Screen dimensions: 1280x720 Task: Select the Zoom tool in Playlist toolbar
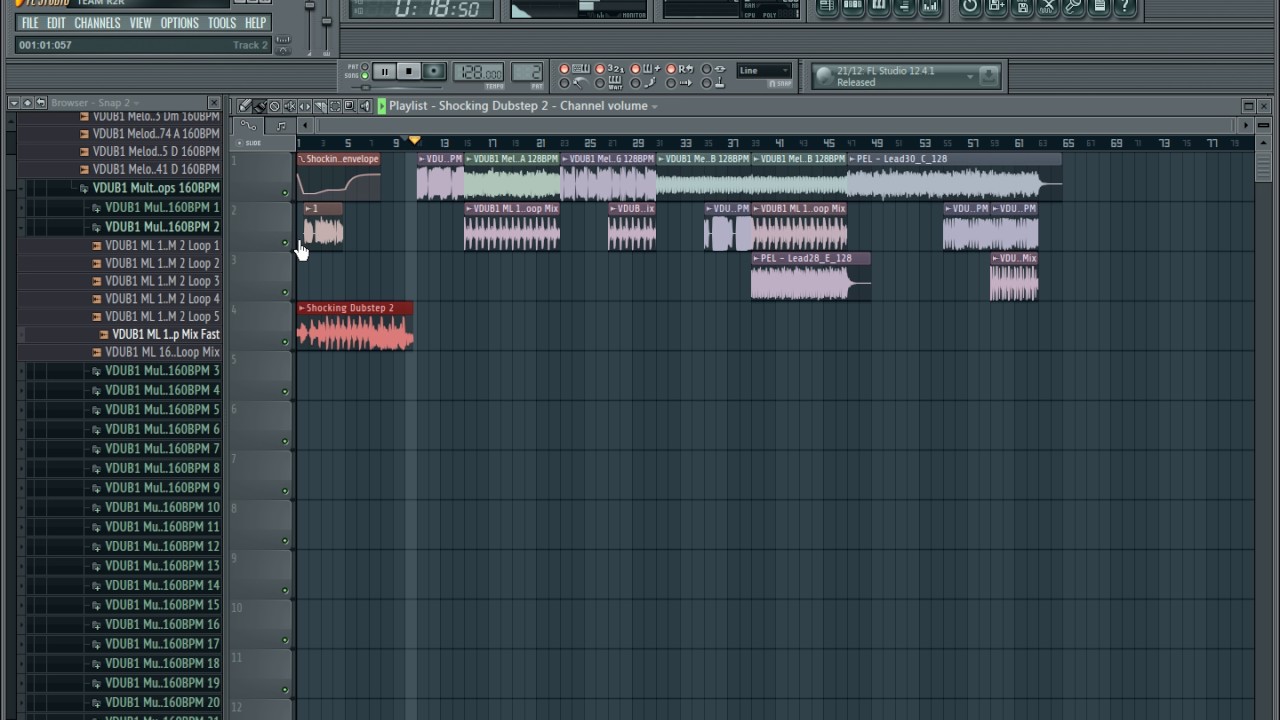pyautogui.click(x=350, y=106)
